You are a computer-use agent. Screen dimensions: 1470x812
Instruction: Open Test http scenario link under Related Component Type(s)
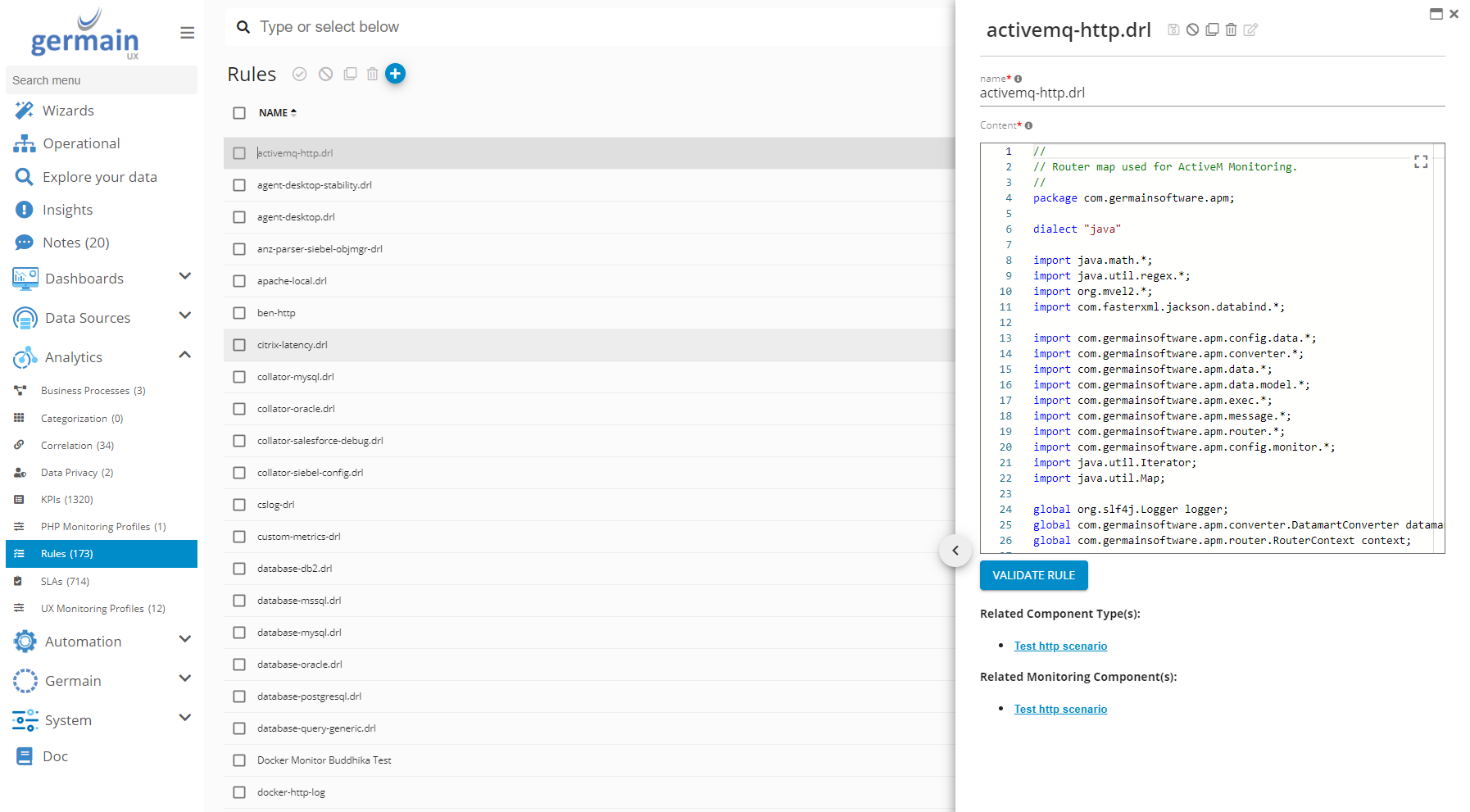(1060, 646)
